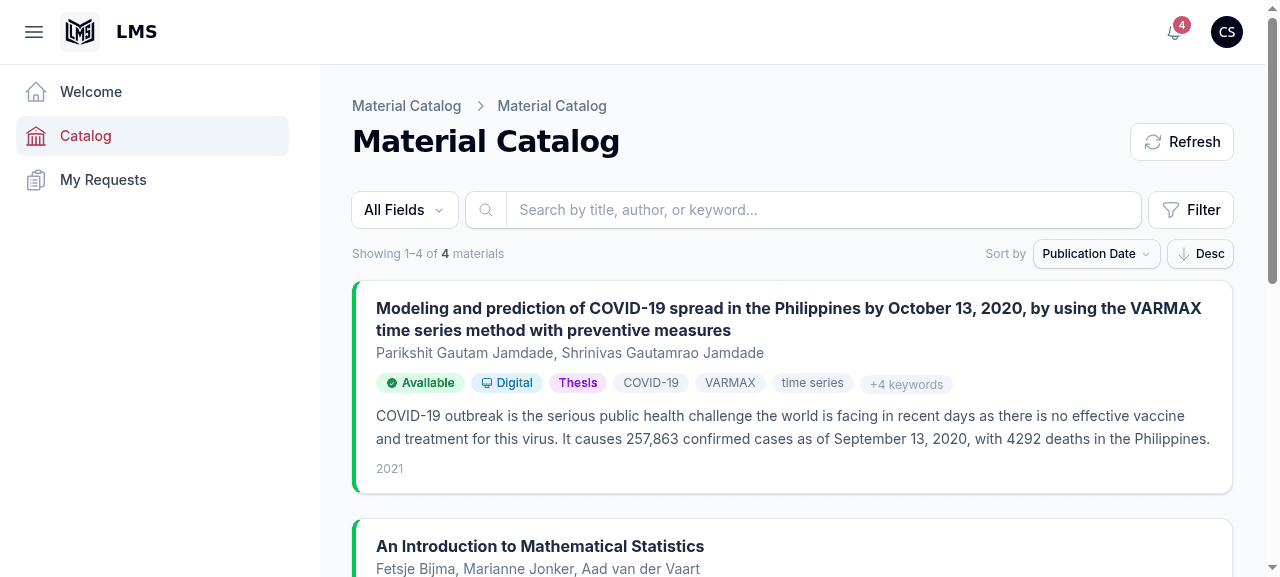The width and height of the screenshot is (1280, 577).
Task: Click the second Material Catalog breadcrumb
Action: 552,106
